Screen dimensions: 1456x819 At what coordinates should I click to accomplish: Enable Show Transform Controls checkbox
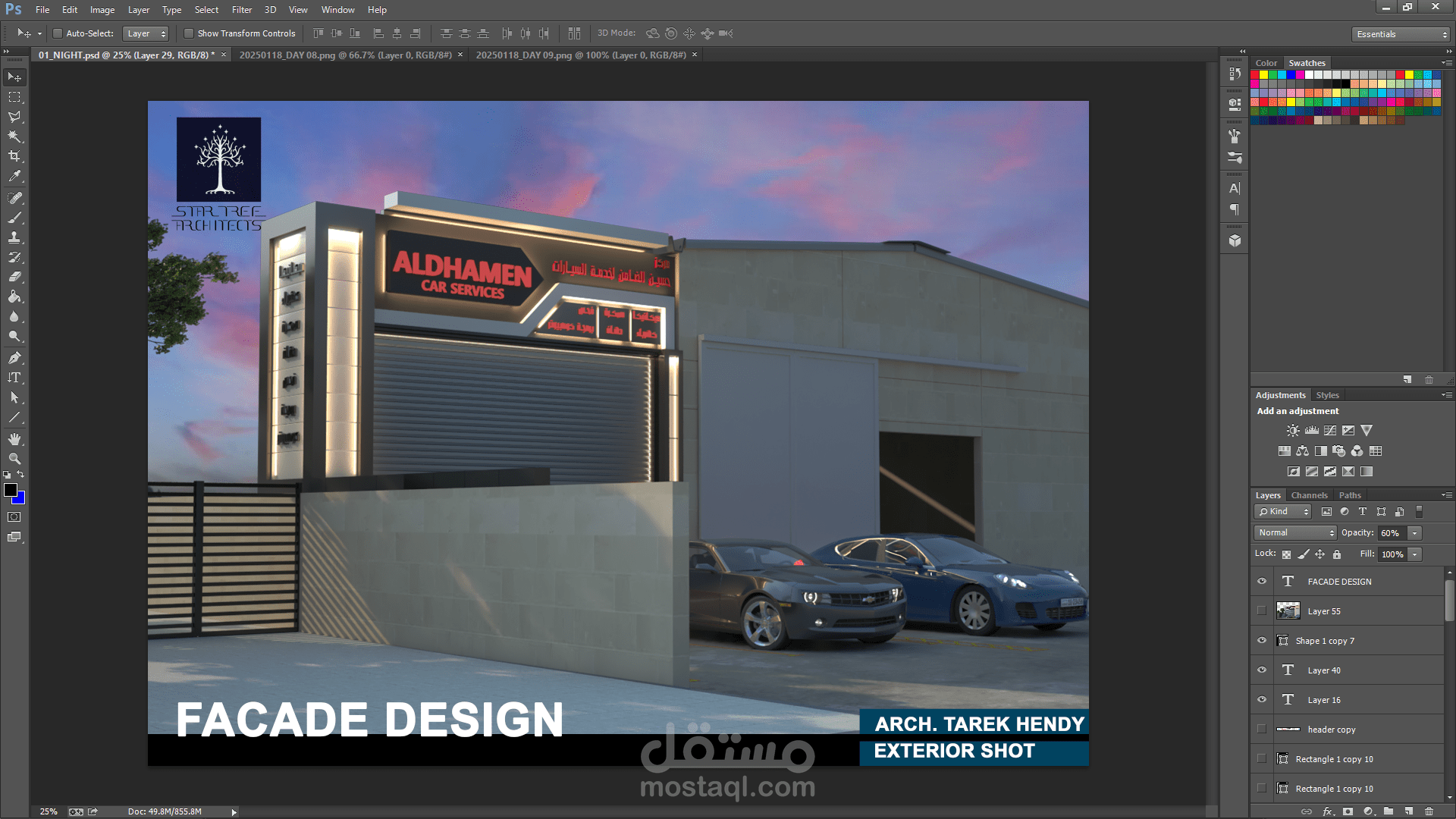[189, 33]
